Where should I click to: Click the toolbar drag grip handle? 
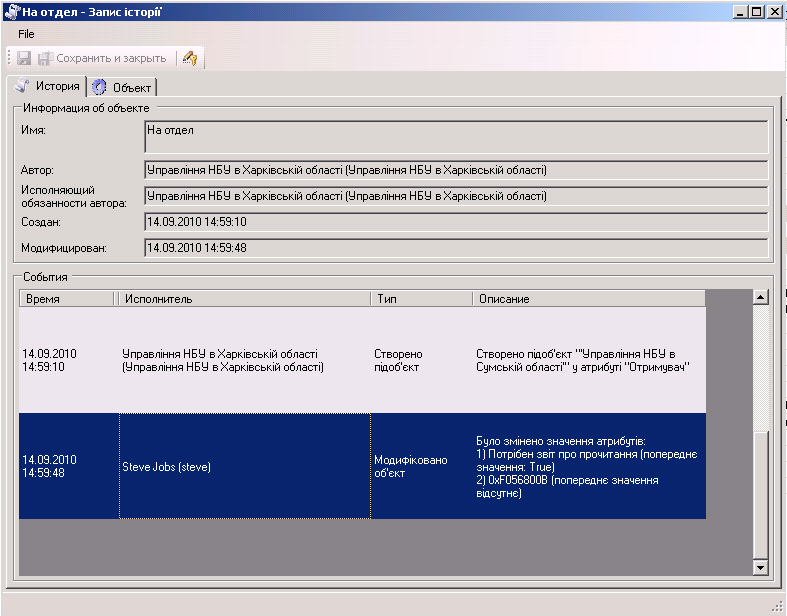pos(10,58)
